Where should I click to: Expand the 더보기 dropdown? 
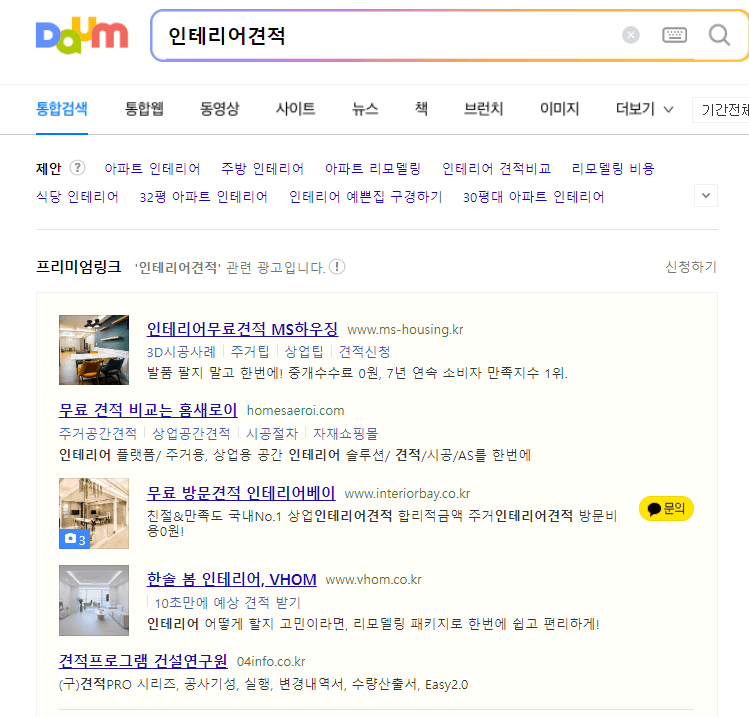[x=644, y=109]
